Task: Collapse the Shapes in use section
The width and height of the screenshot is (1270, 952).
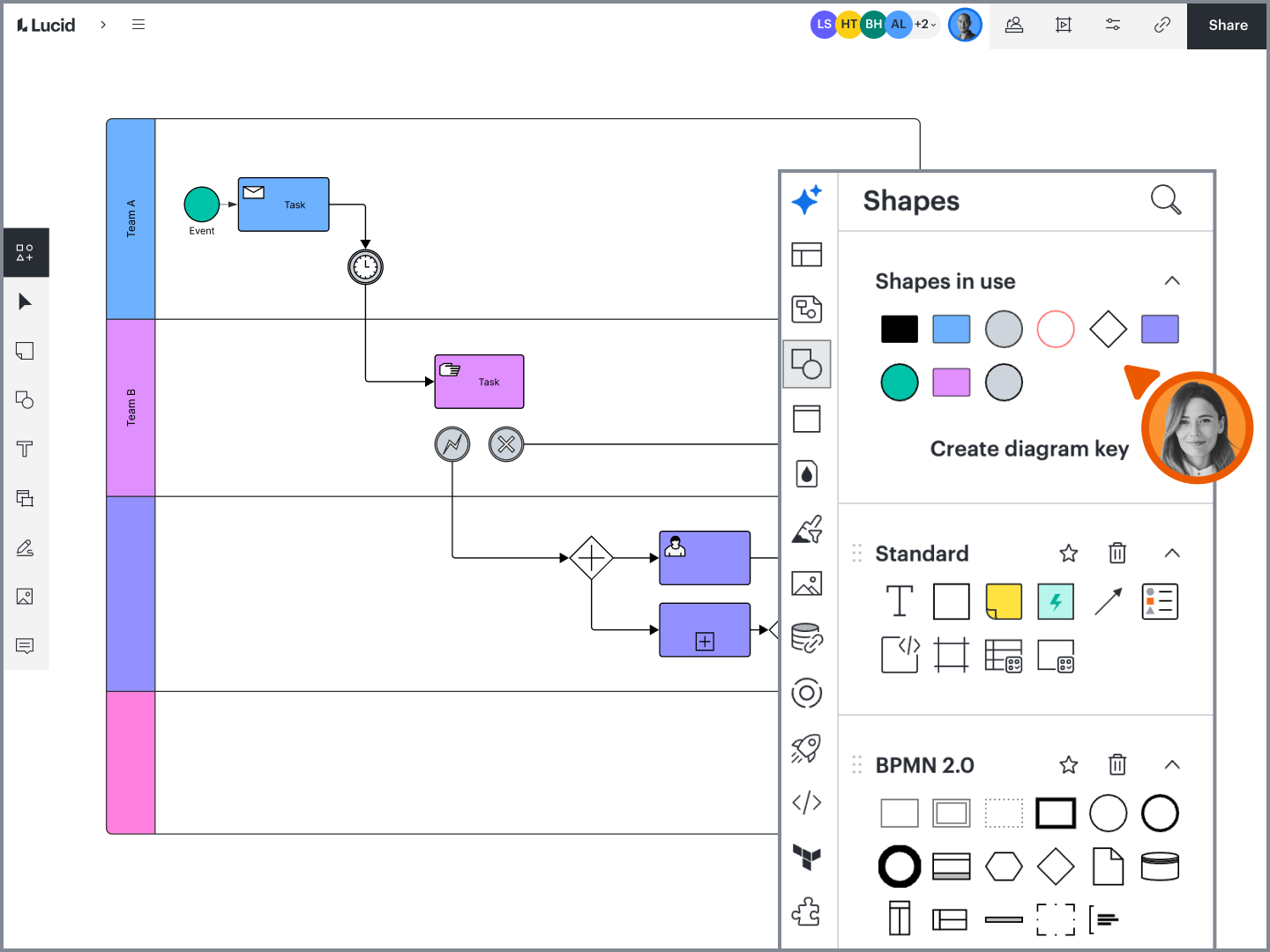Action: tap(1172, 280)
